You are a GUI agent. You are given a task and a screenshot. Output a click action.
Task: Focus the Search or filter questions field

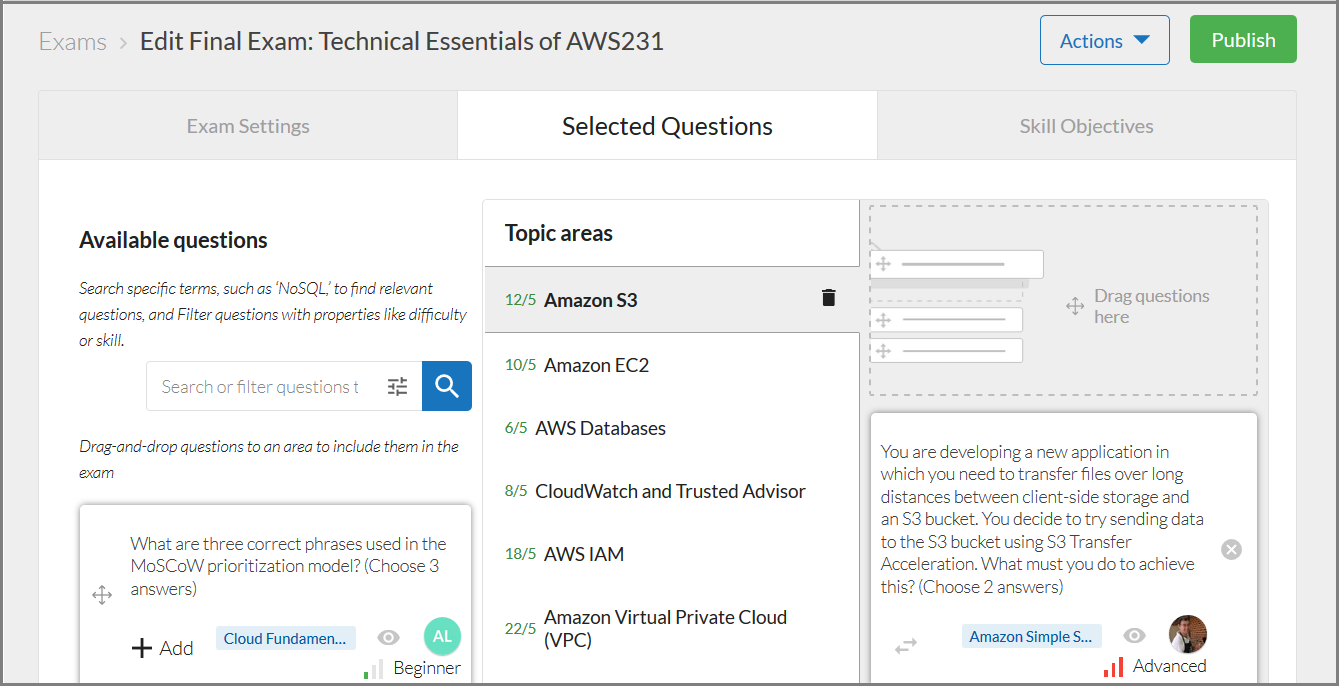261,387
